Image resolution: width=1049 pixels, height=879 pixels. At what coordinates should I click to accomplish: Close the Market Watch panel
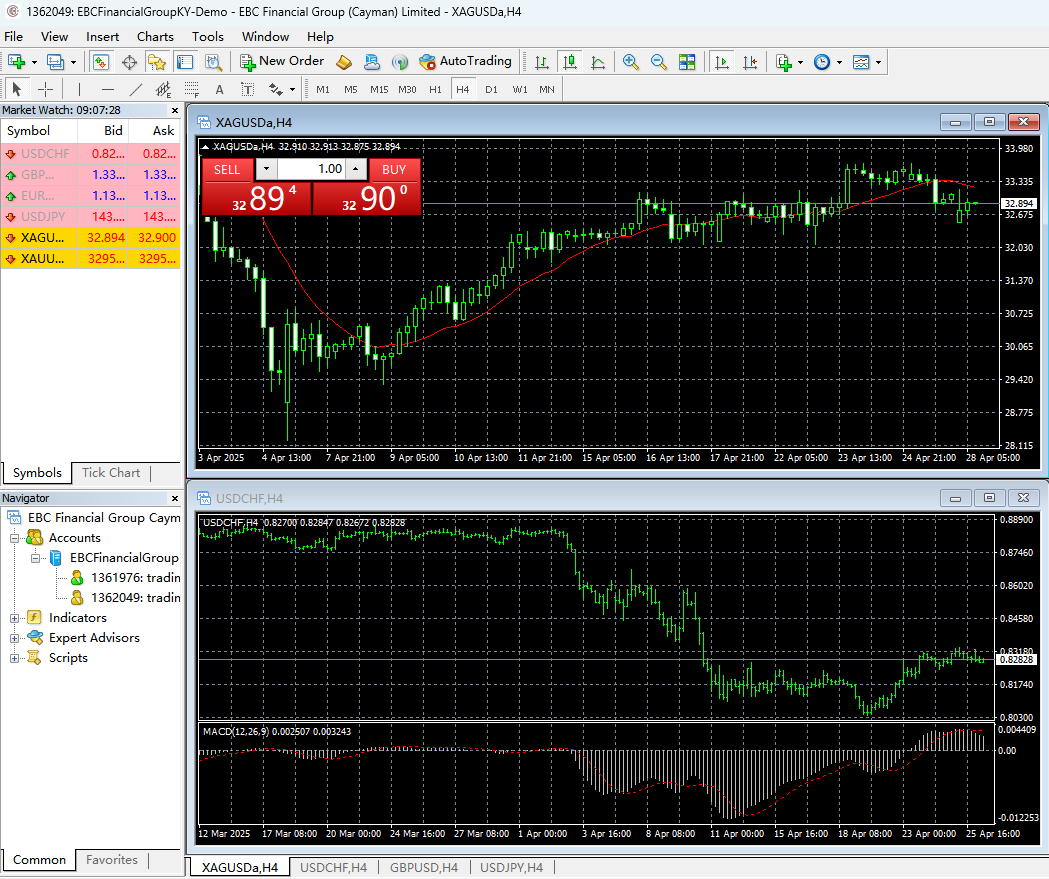pyautogui.click(x=175, y=110)
